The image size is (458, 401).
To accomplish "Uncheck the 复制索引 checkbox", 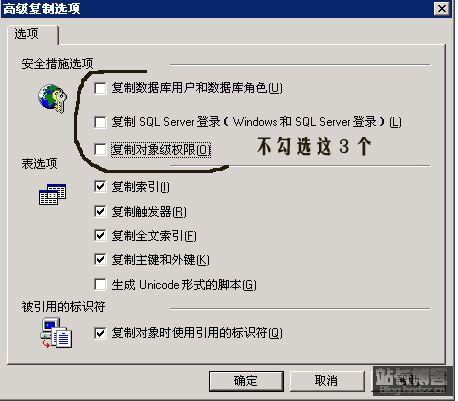I will [100, 186].
